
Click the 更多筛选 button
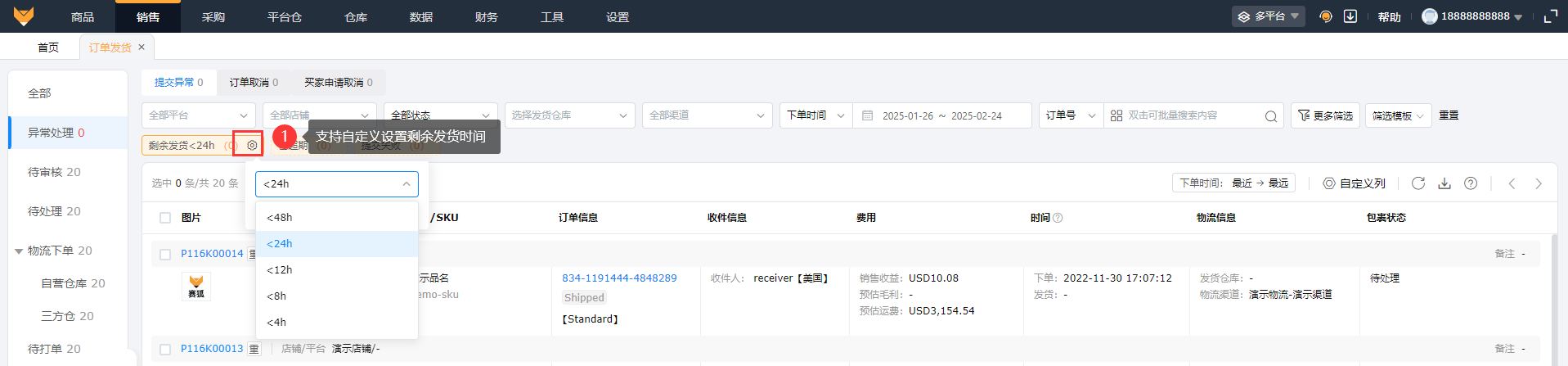coord(1325,115)
